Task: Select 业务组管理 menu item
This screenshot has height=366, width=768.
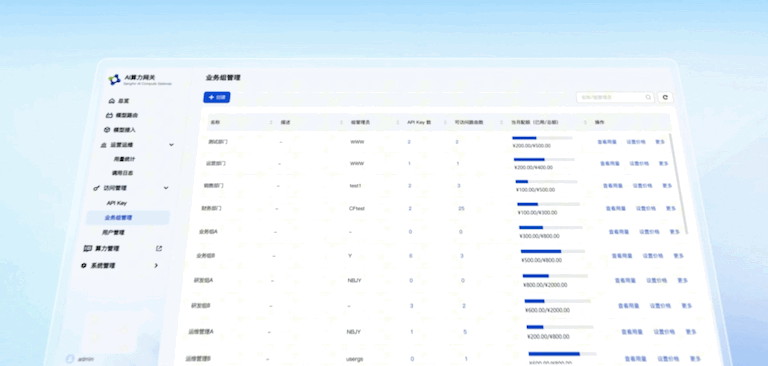Action: click(127, 218)
